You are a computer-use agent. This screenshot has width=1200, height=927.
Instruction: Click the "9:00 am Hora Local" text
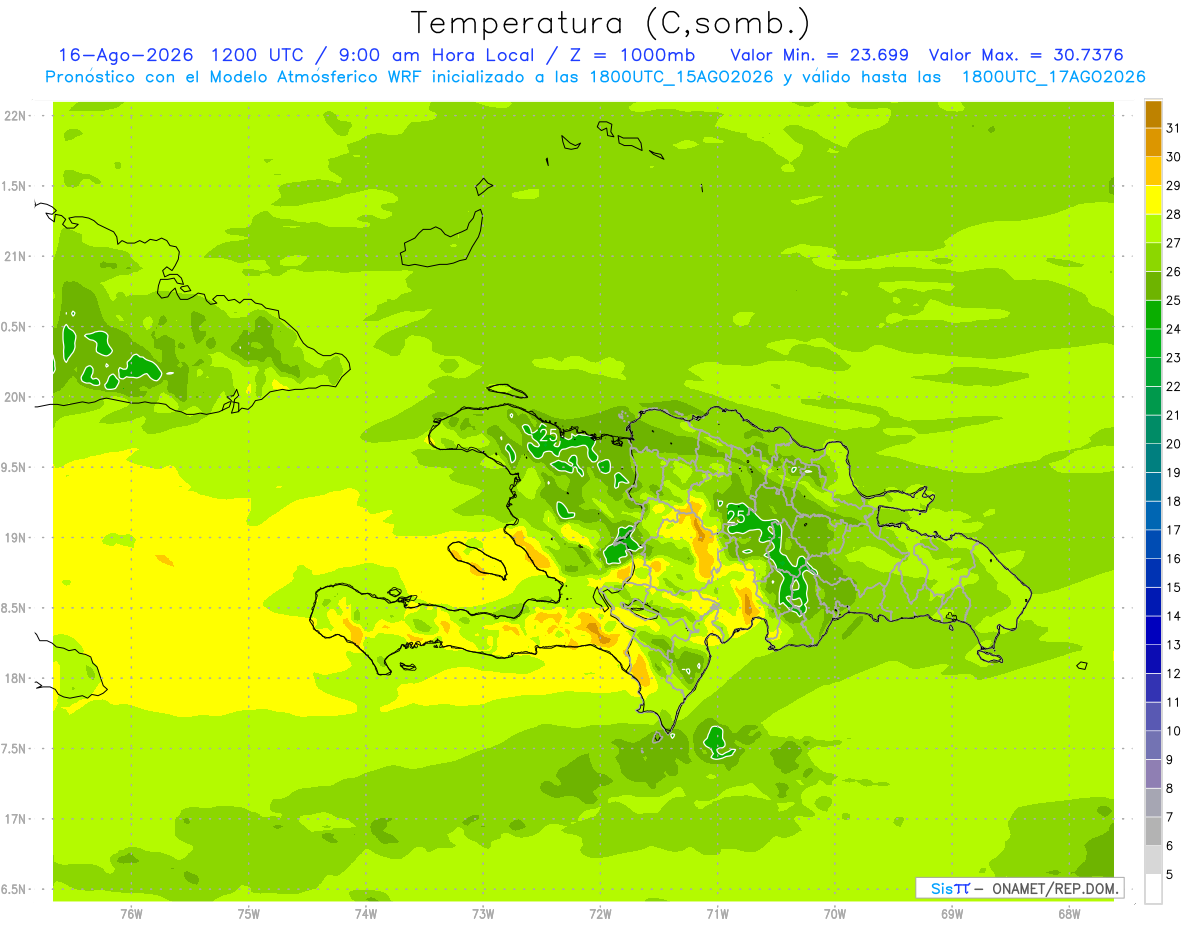click(x=439, y=55)
